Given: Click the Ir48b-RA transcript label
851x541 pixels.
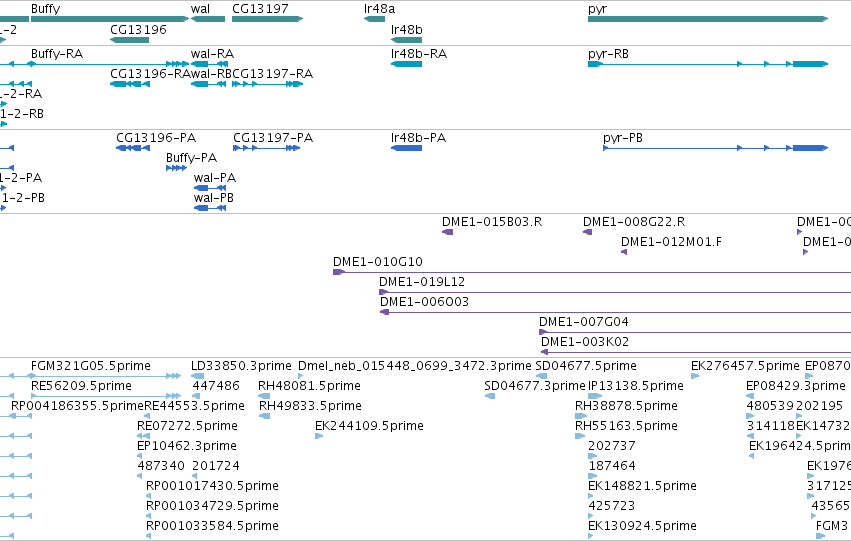Looking at the screenshot, I should coord(418,54).
